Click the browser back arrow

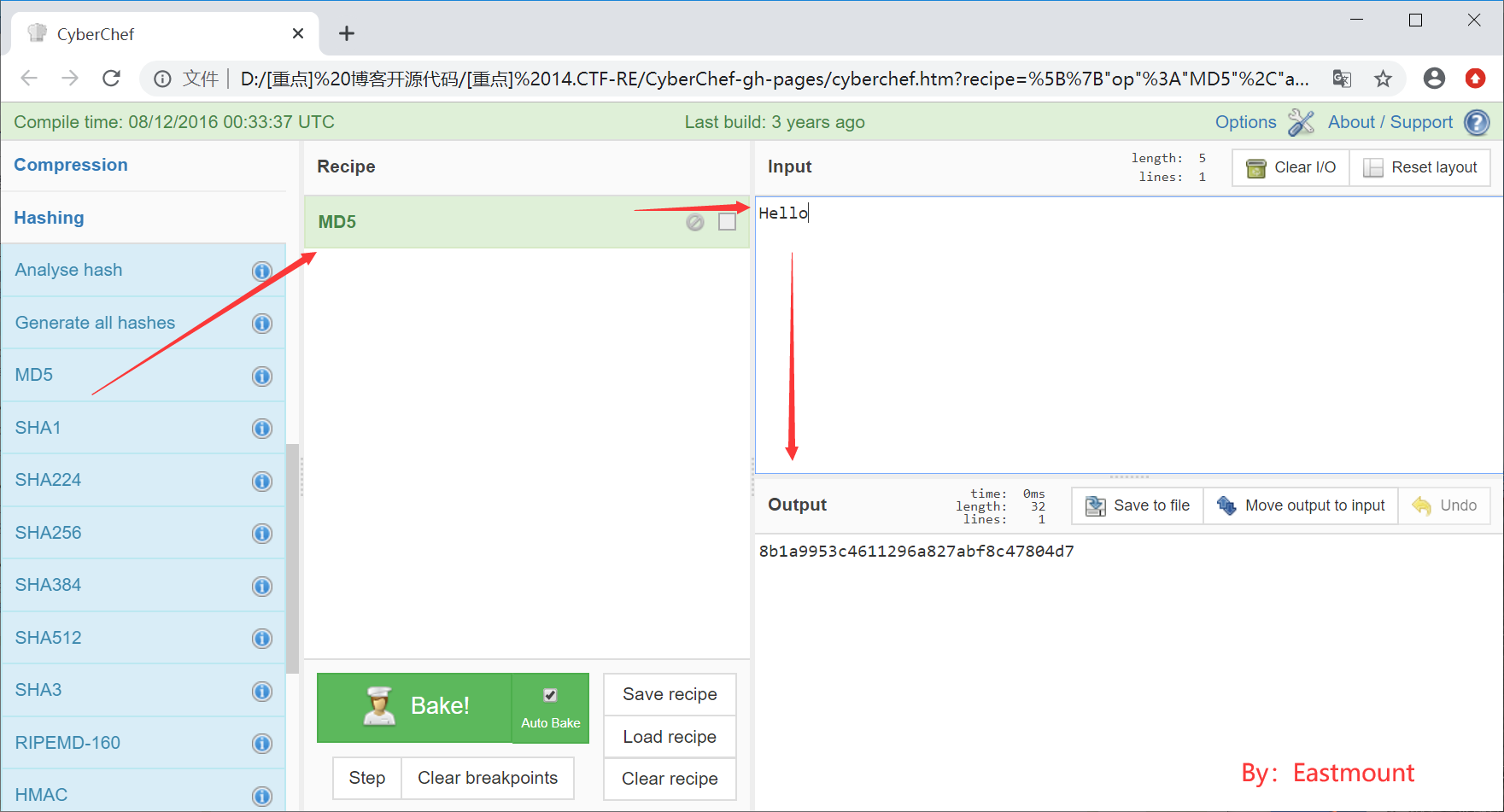pyautogui.click(x=29, y=79)
